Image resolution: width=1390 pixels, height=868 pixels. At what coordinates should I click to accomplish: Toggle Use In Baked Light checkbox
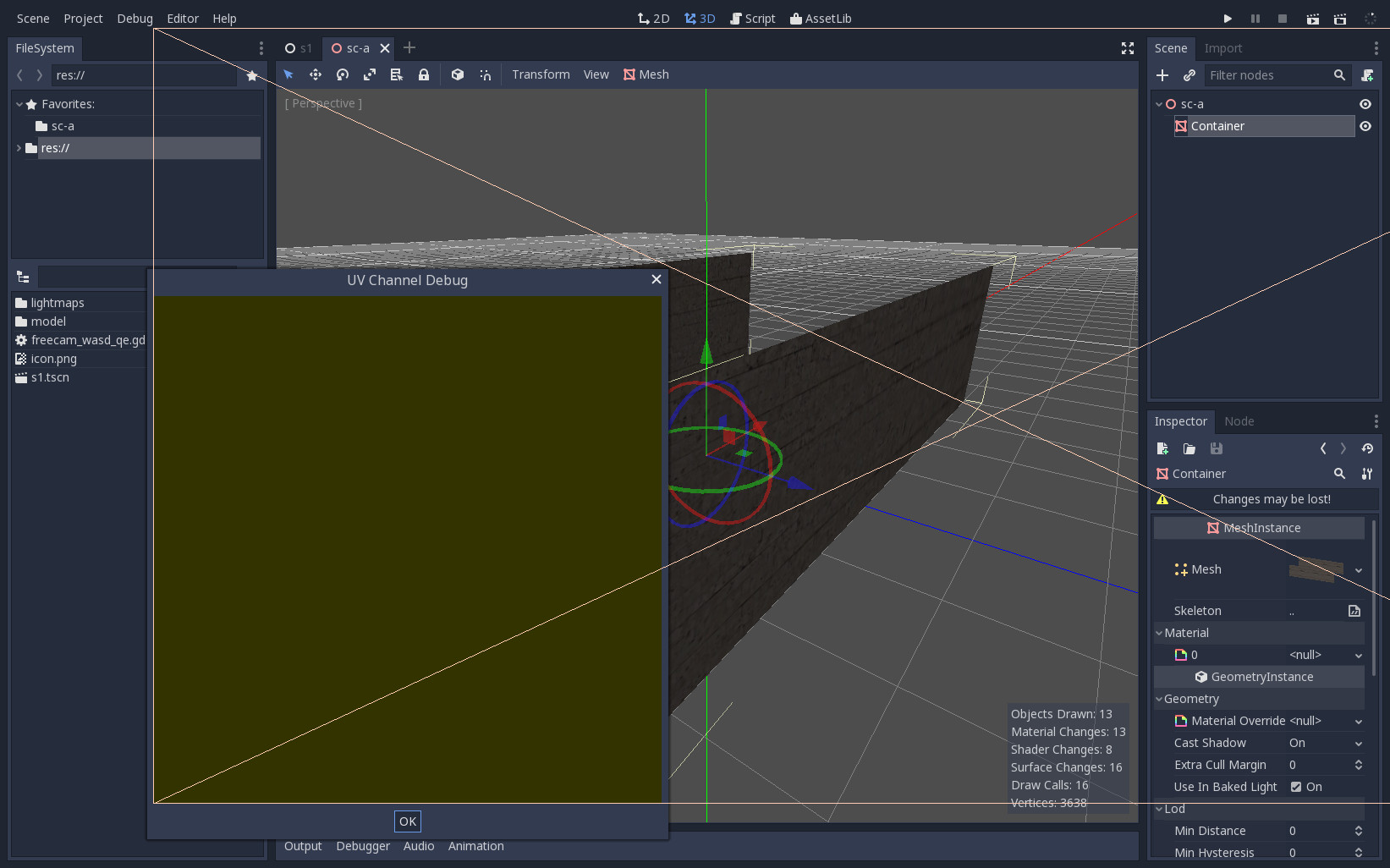(1296, 787)
